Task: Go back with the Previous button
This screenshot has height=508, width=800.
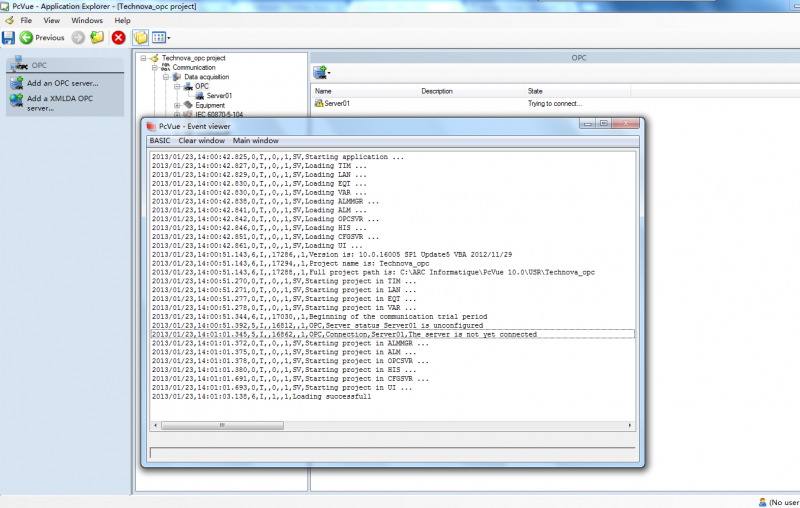Action: click(x=42, y=38)
